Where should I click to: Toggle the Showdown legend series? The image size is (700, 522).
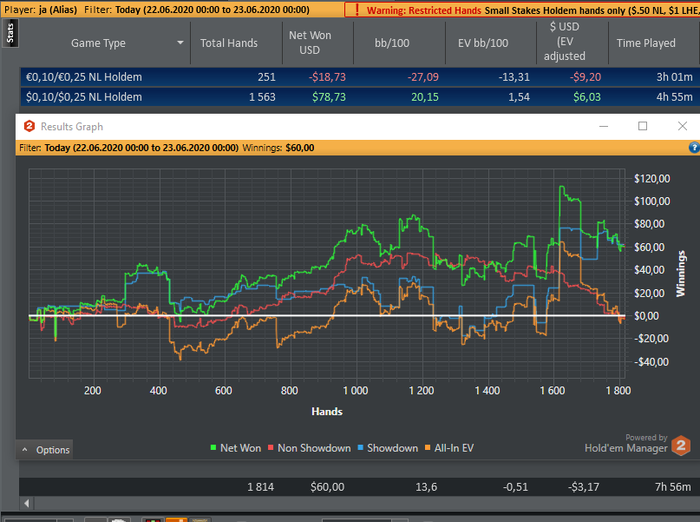(x=388, y=448)
